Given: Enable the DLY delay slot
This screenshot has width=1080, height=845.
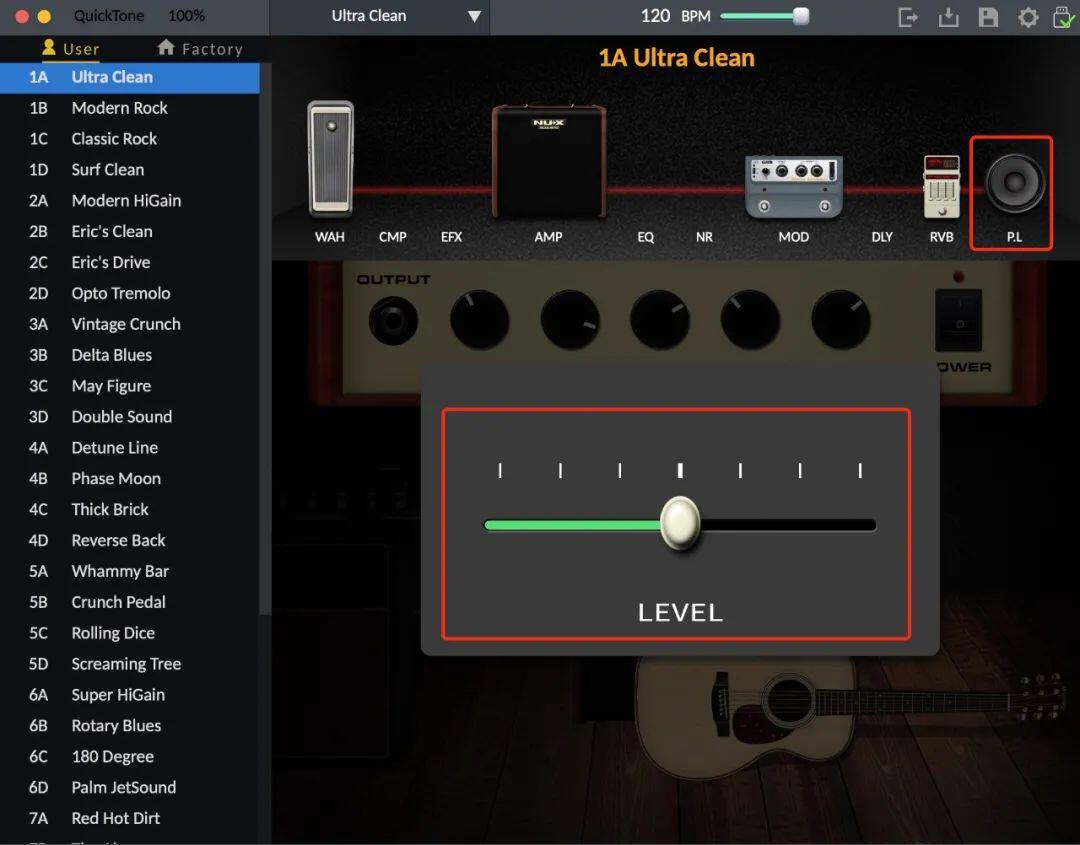Looking at the screenshot, I should point(882,237).
